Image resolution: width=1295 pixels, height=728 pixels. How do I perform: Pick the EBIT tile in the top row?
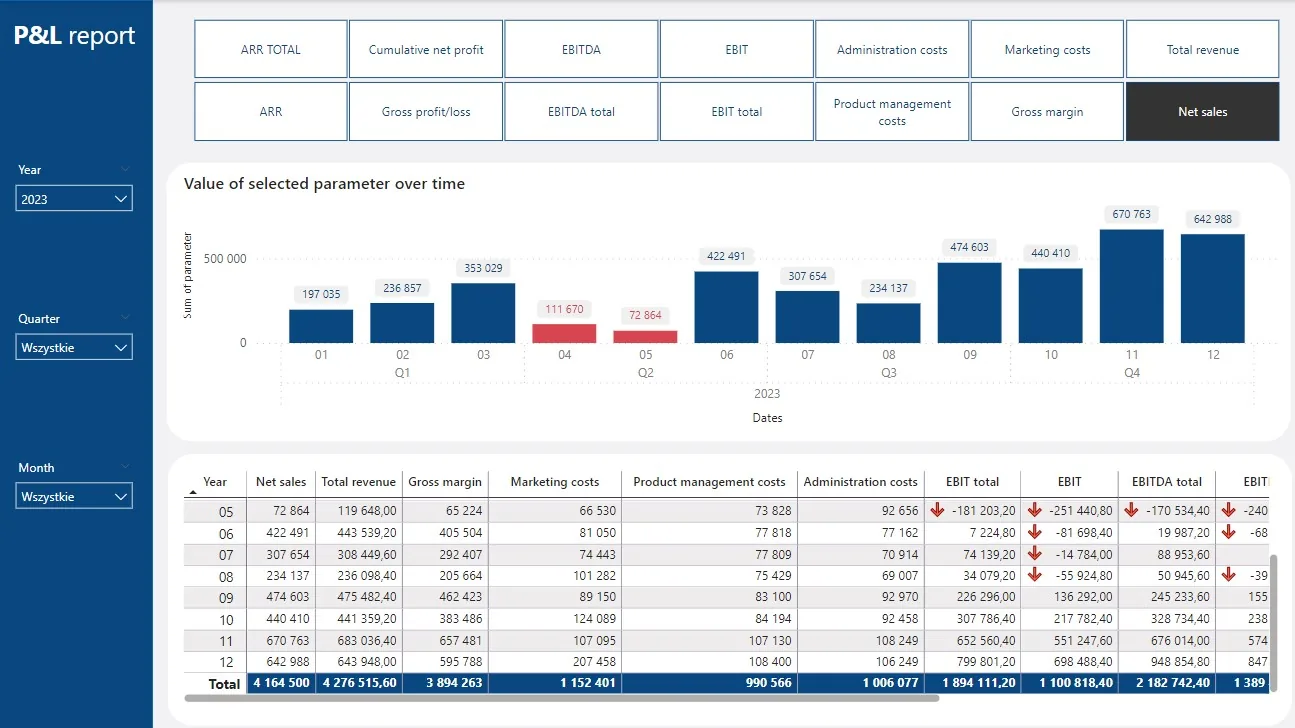[737, 49]
